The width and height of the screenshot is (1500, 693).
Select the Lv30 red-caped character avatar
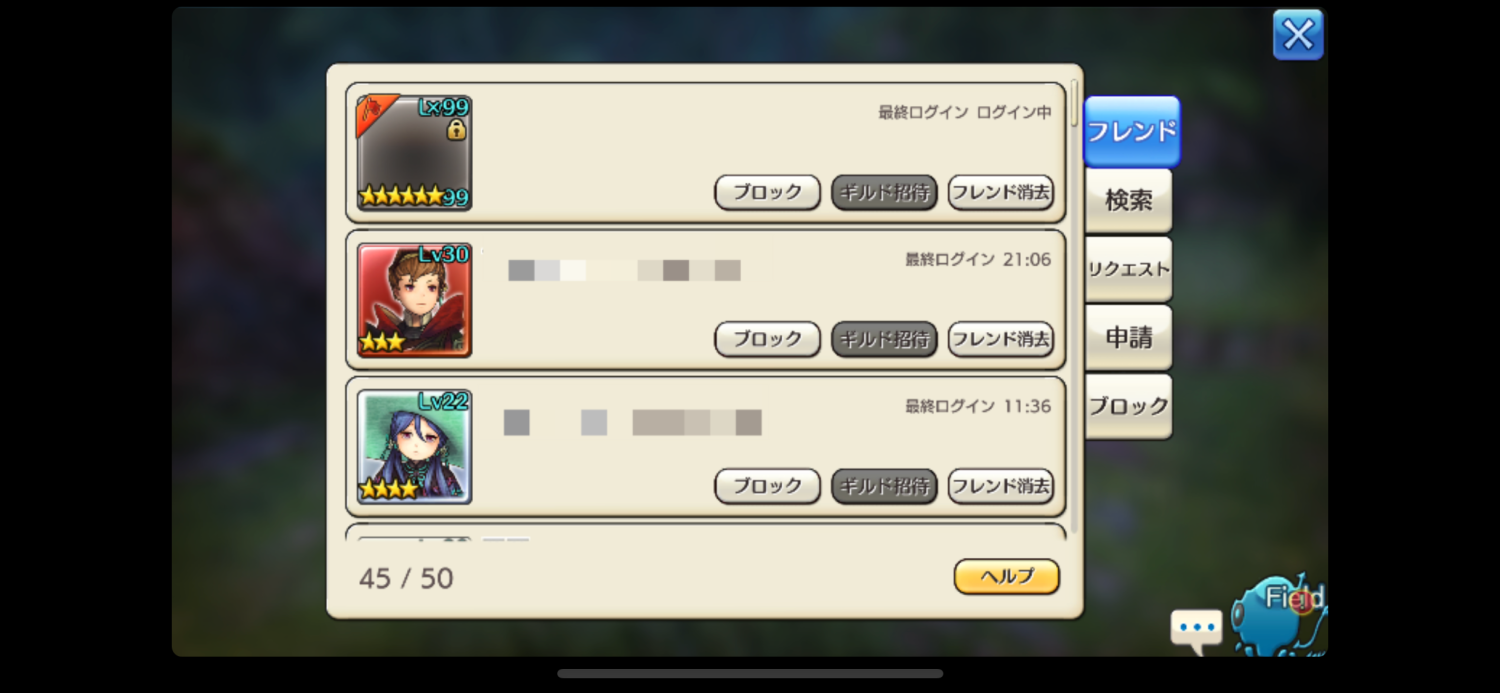[414, 300]
